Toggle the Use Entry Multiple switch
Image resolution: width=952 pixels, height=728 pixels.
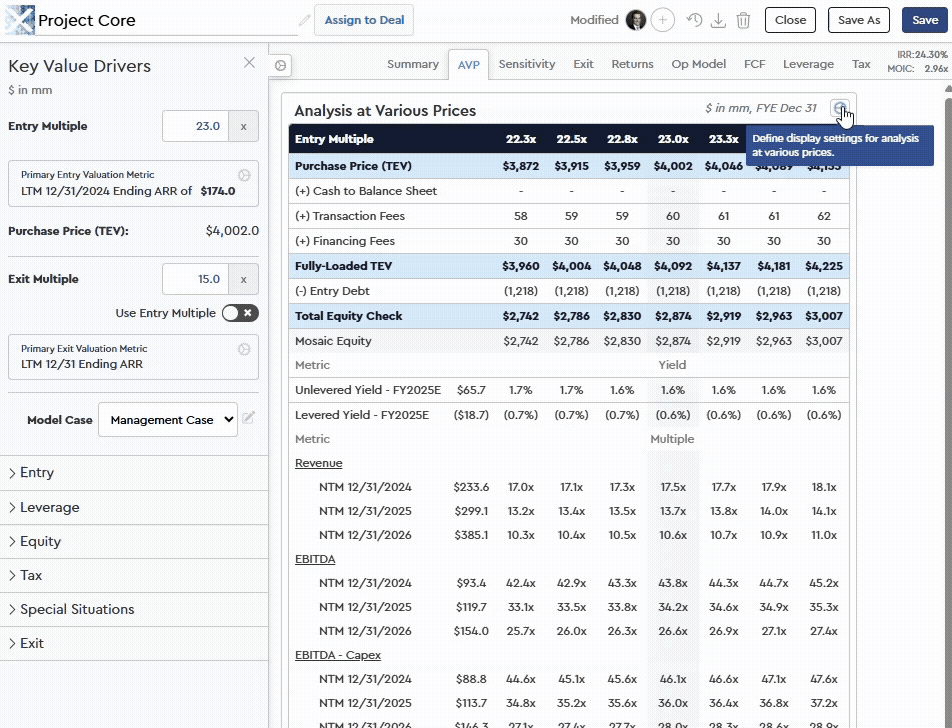point(238,312)
